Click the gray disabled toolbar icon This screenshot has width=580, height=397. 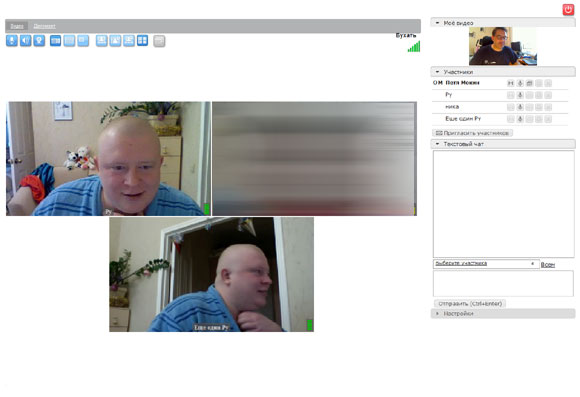point(159,41)
